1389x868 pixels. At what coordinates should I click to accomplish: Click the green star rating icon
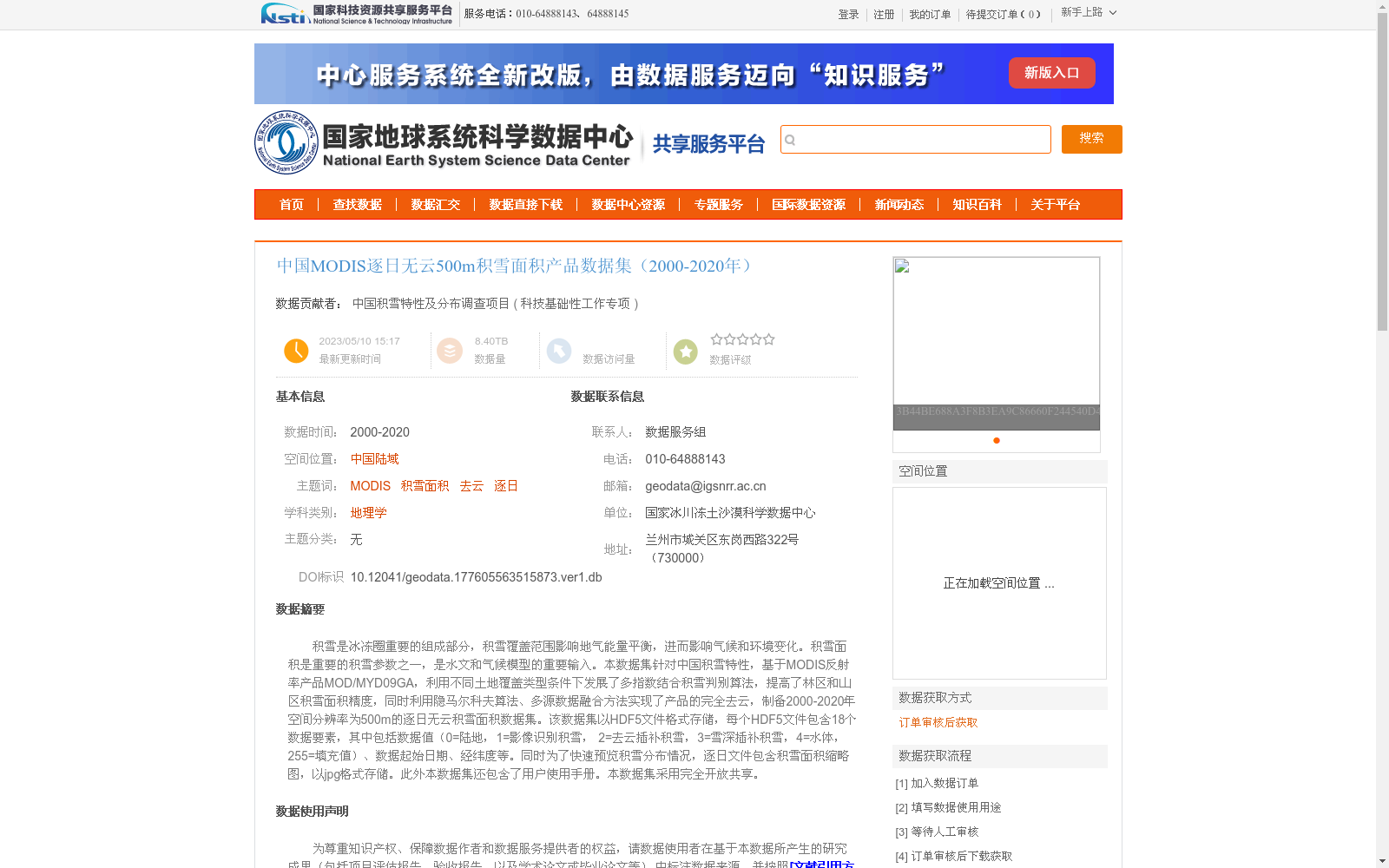tap(686, 352)
